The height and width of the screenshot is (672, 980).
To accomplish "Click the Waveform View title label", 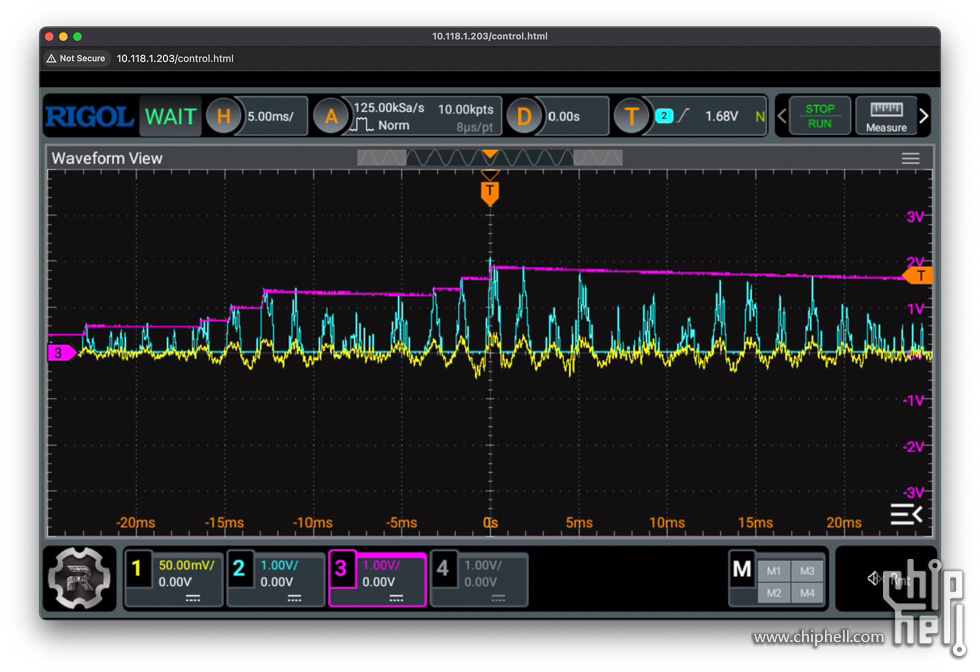I will (107, 158).
